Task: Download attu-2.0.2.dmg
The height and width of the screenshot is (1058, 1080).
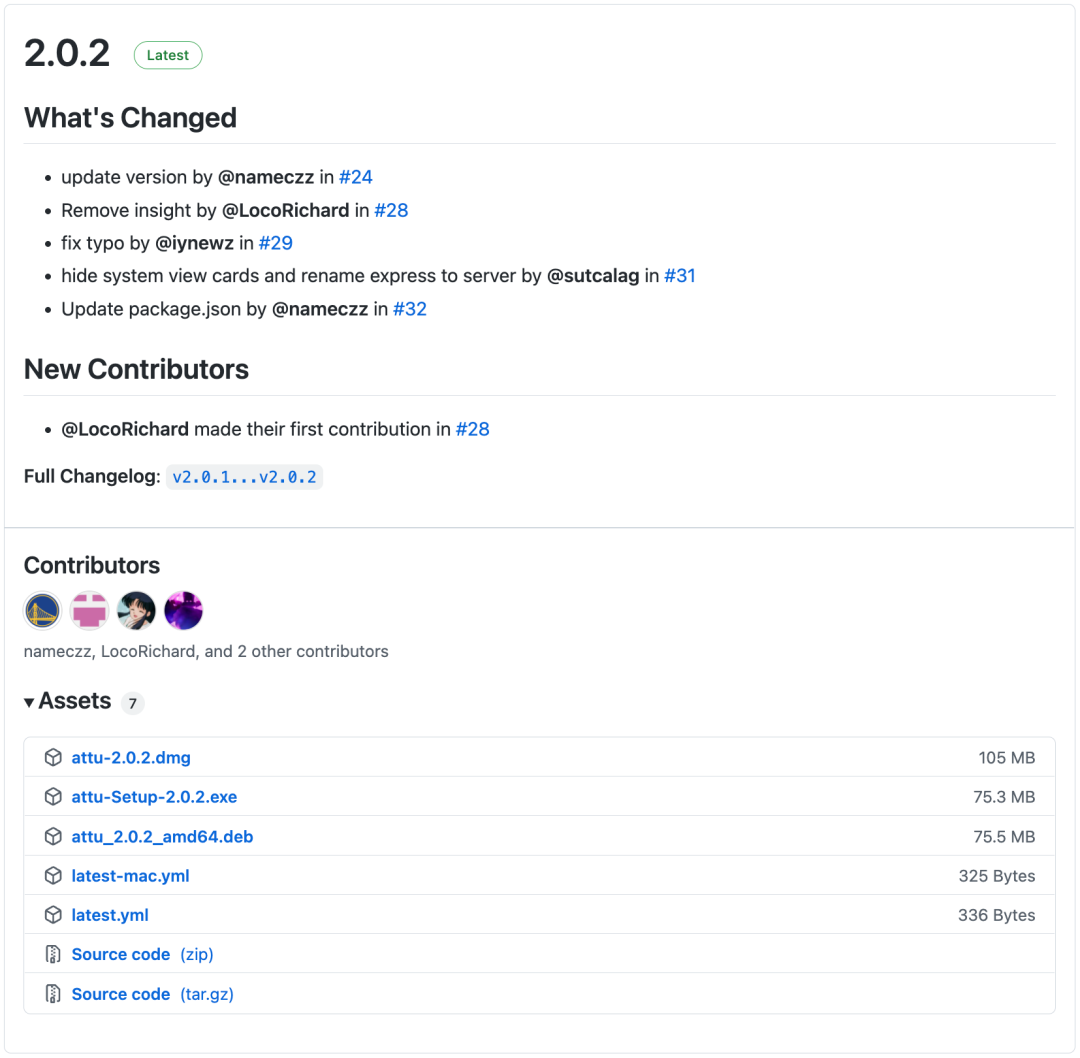Action: (x=131, y=758)
